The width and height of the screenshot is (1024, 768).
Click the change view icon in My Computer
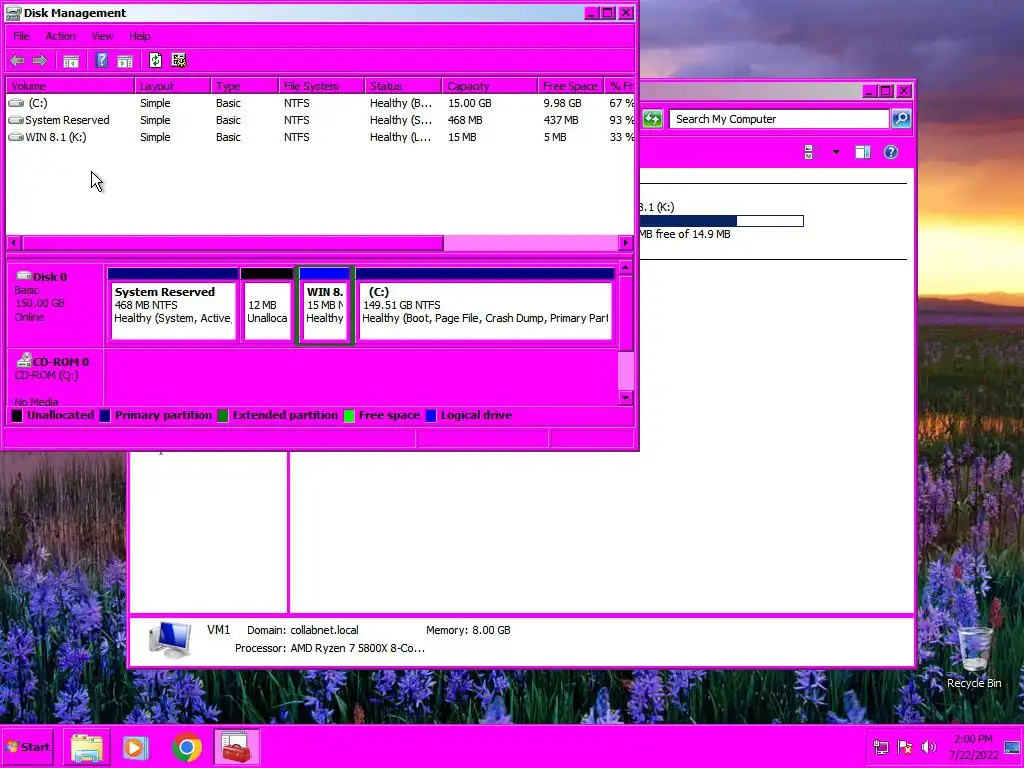click(810, 152)
